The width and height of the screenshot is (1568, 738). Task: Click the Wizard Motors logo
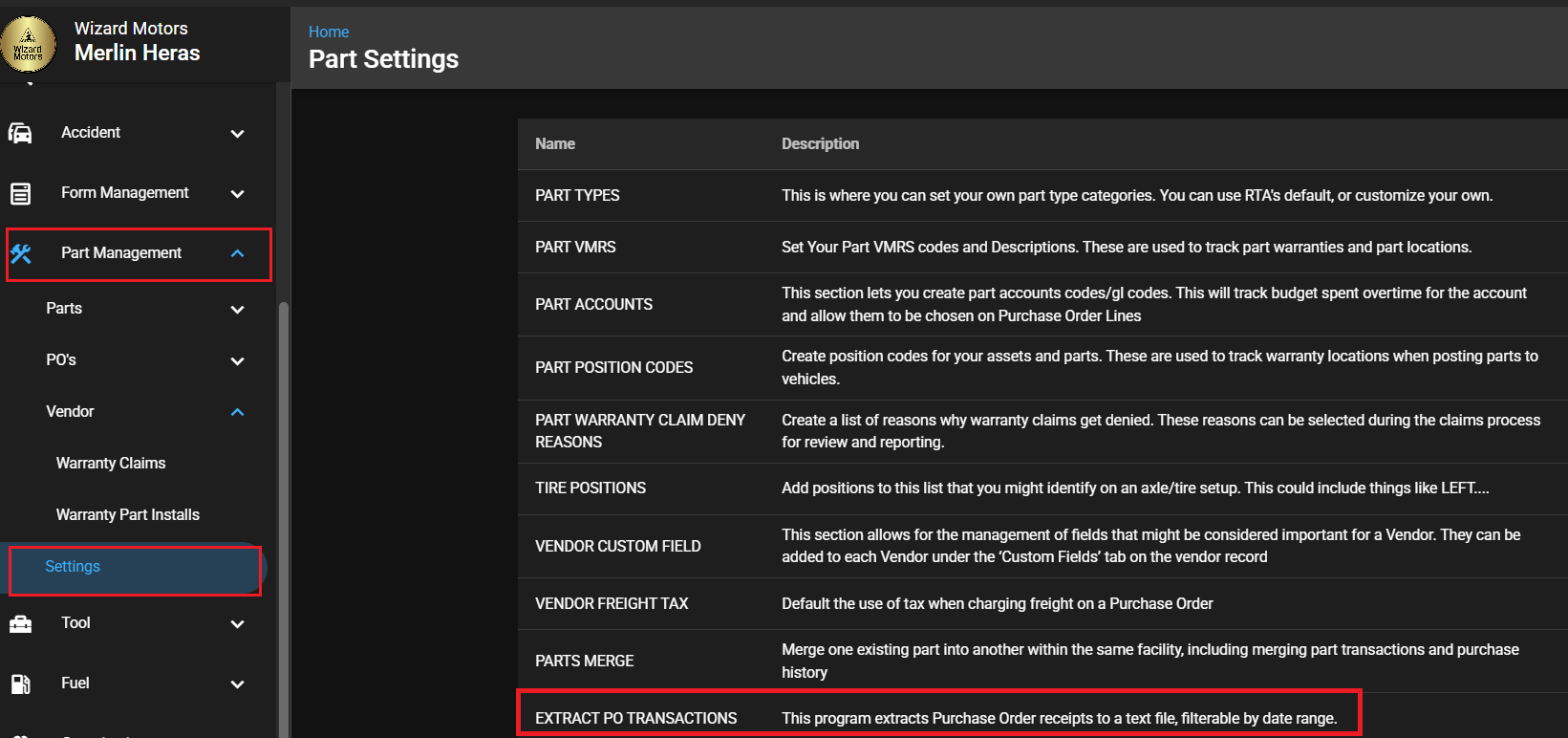coord(29,44)
